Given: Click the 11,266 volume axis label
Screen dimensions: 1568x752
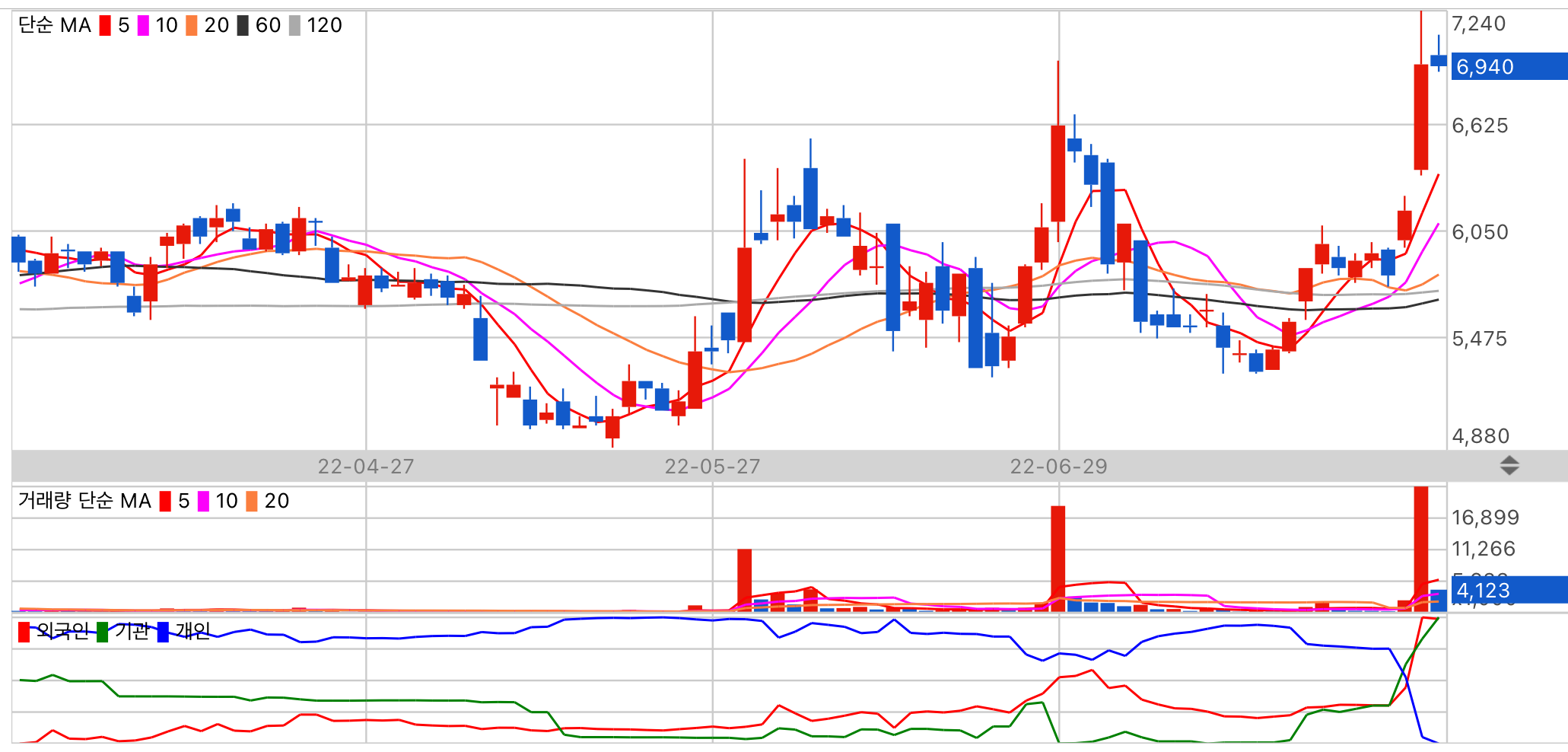Looking at the screenshot, I should pyautogui.click(x=1484, y=549).
